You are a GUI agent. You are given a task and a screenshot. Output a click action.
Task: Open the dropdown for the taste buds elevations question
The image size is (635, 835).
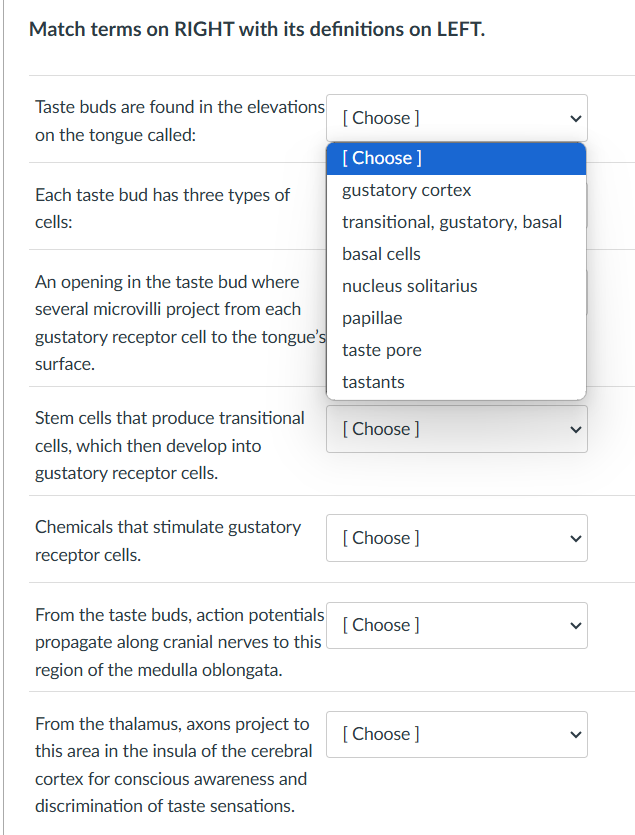456,117
